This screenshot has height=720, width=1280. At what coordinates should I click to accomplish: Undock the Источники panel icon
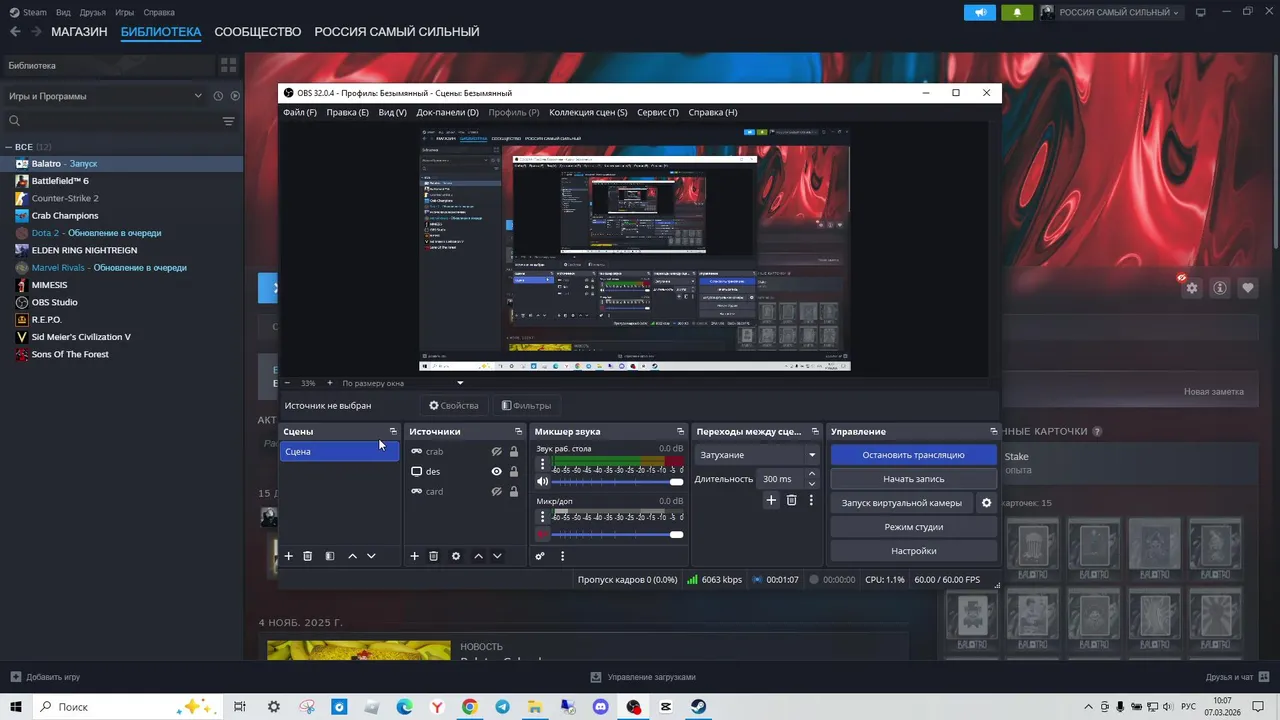click(x=518, y=432)
